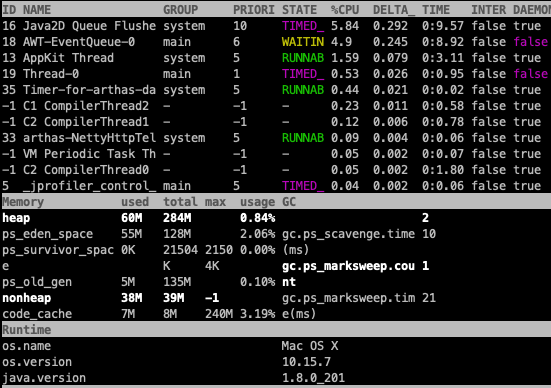Click 'gc.ps_marksweep.cou' label
This screenshot has height=388, width=551.
coord(348,266)
